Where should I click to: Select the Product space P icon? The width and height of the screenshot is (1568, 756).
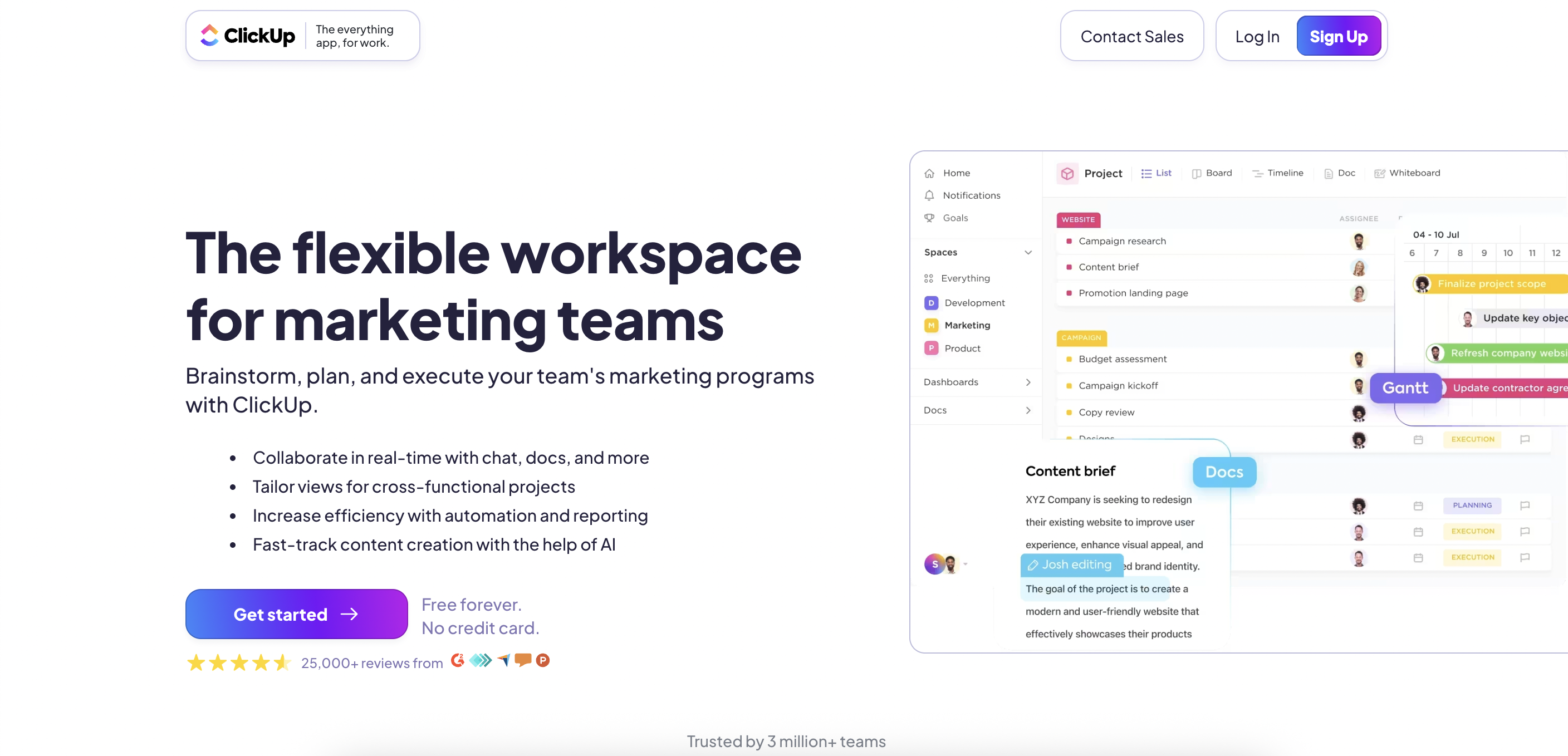click(x=930, y=348)
